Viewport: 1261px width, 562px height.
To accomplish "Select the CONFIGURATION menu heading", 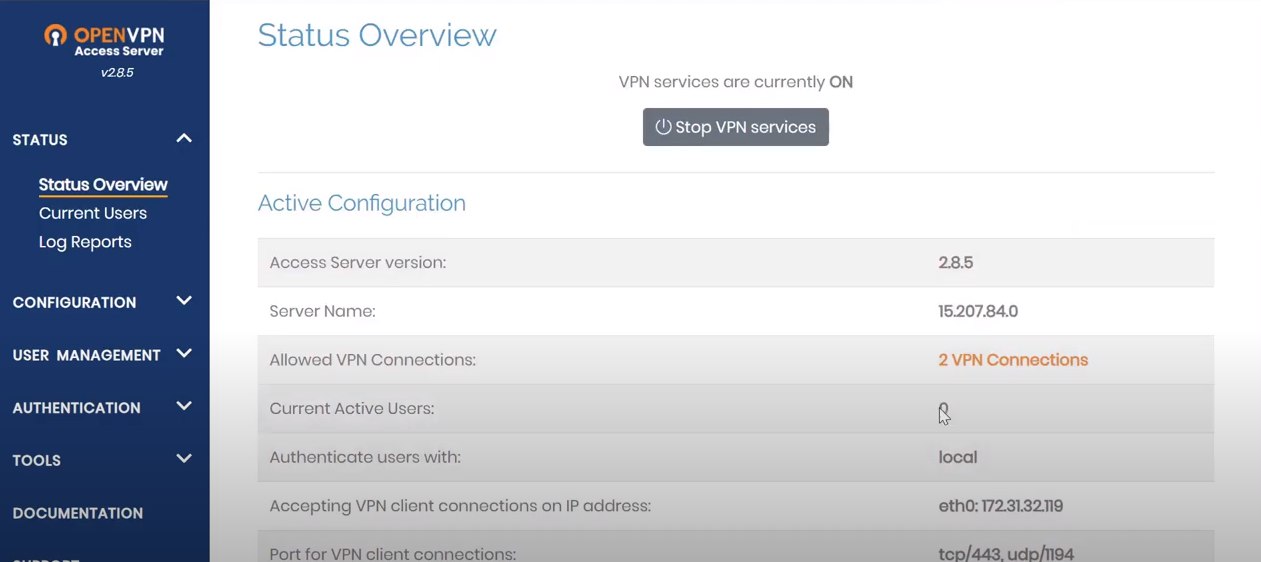I will click(74, 302).
